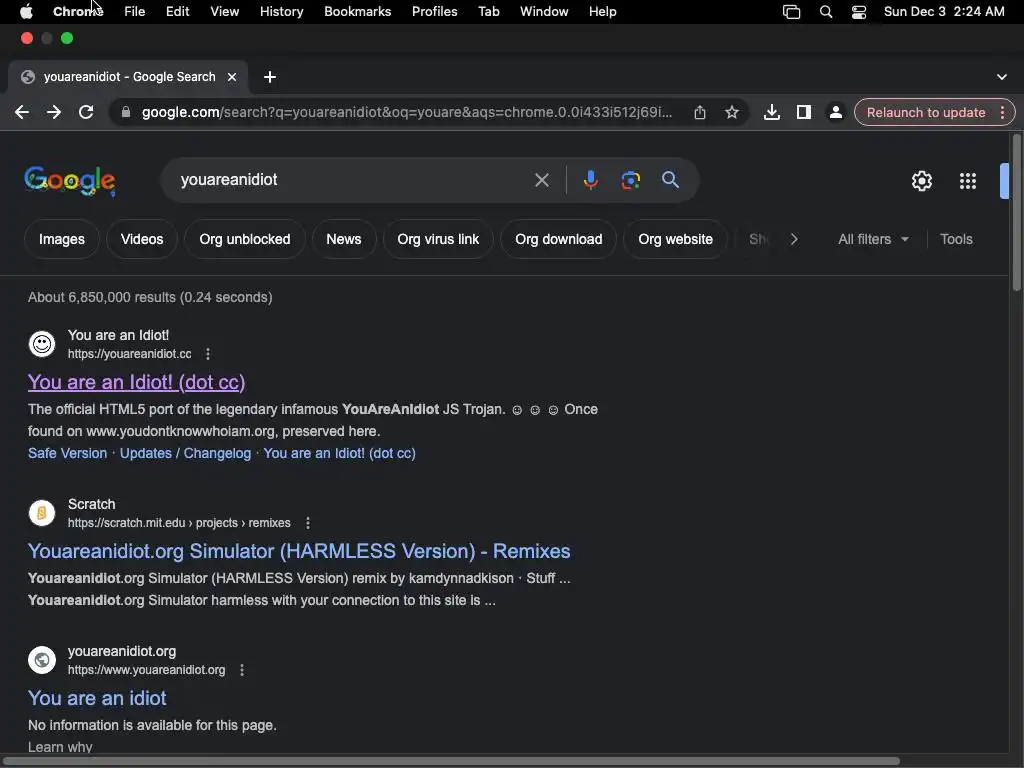Screen dimensions: 1024x768
Task: Open the Edit menu
Action: tap(177, 12)
